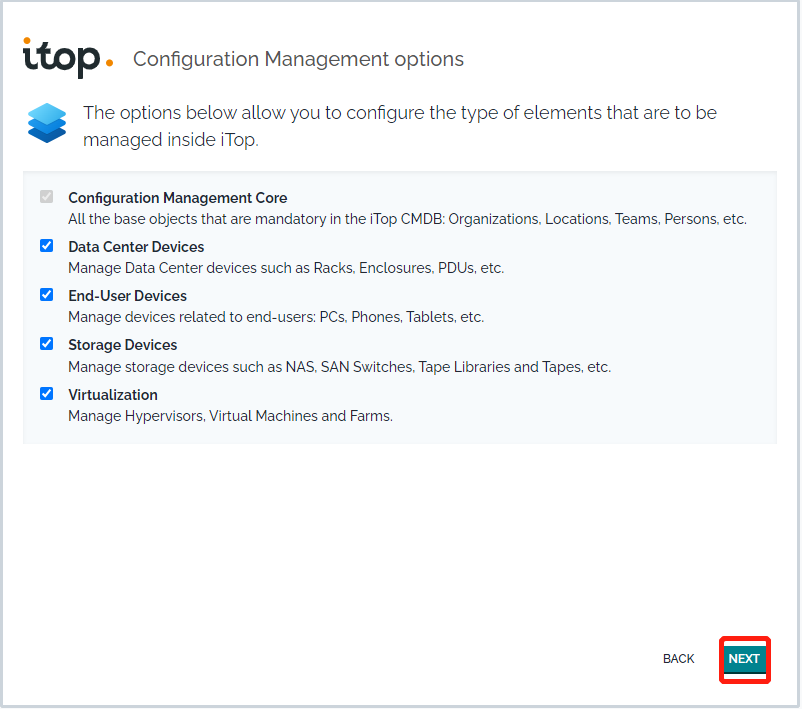Uncheck the End-User Devices checkbox

click(x=47, y=295)
